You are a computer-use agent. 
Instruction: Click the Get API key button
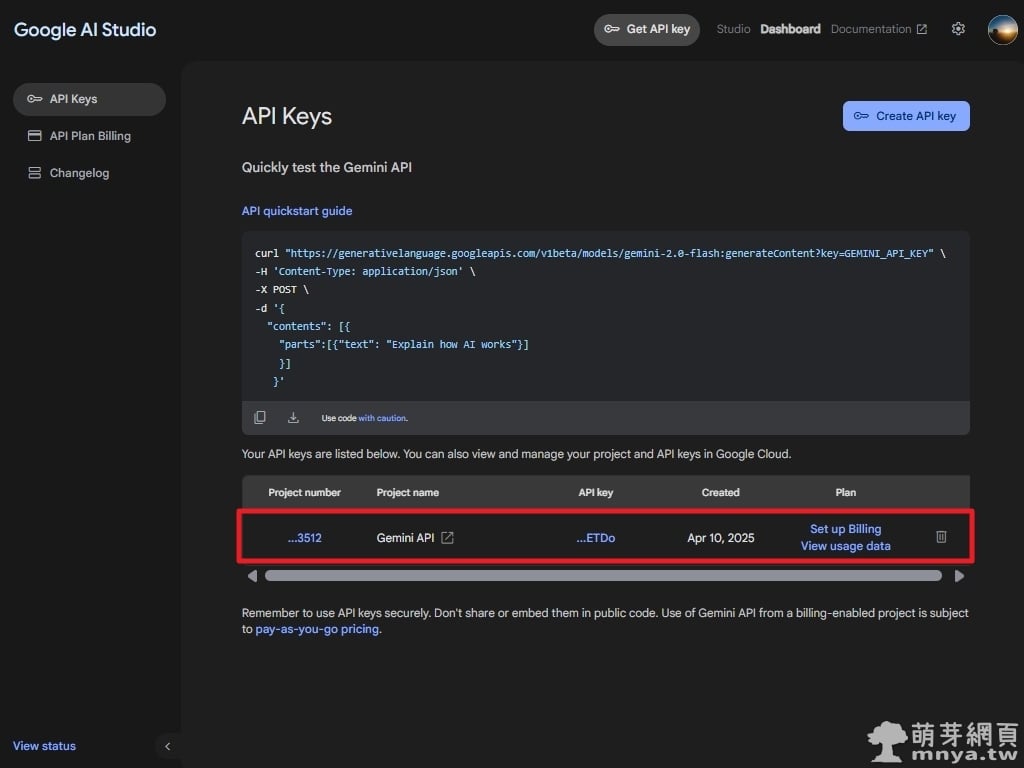(647, 29)
